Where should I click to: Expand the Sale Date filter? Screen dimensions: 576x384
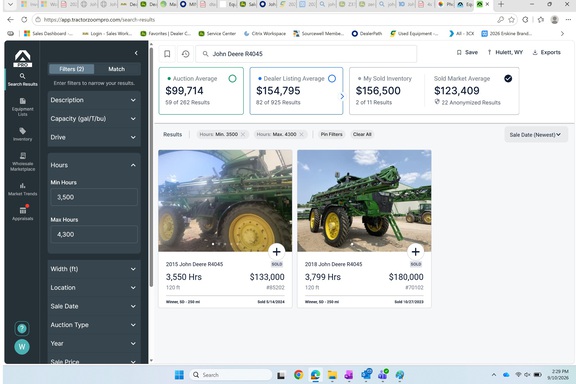point(94,306)
